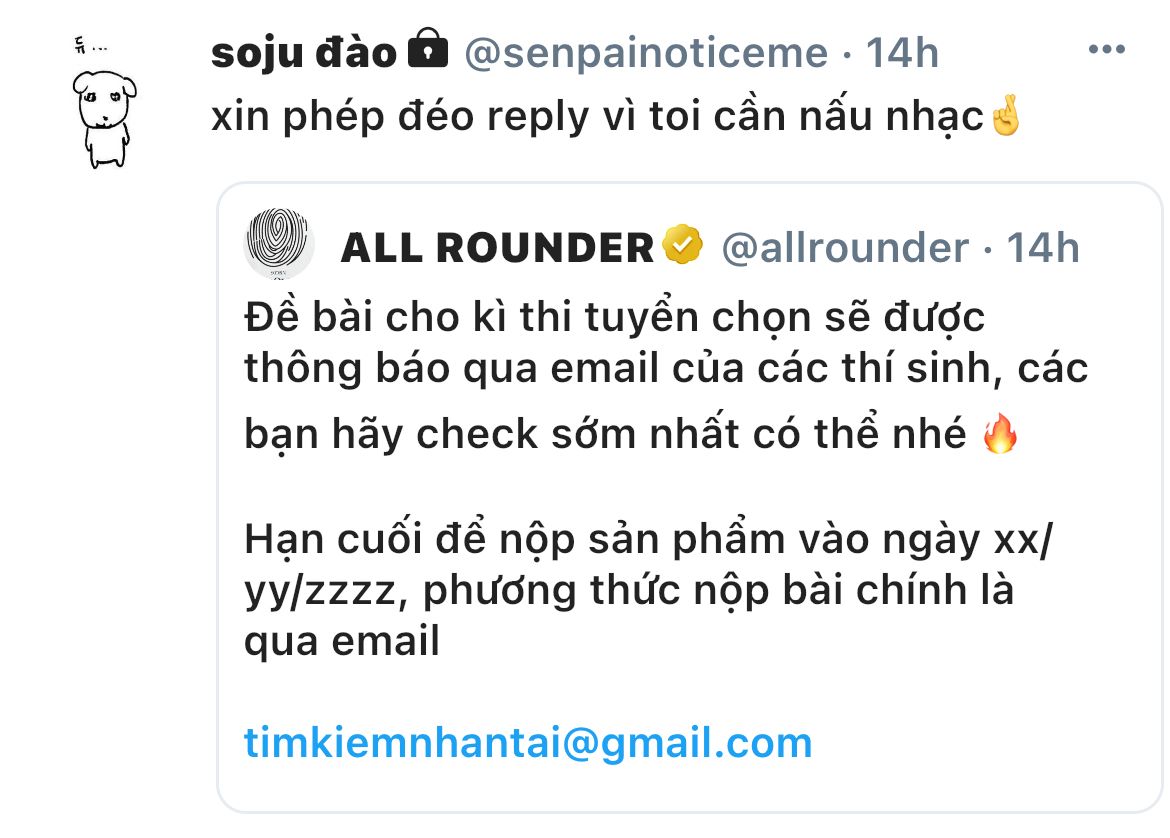Click the fire emoji in quoted tweet
This screenshot has height=838, width=1170.
pyautogui.click(x=1000, y=434)
